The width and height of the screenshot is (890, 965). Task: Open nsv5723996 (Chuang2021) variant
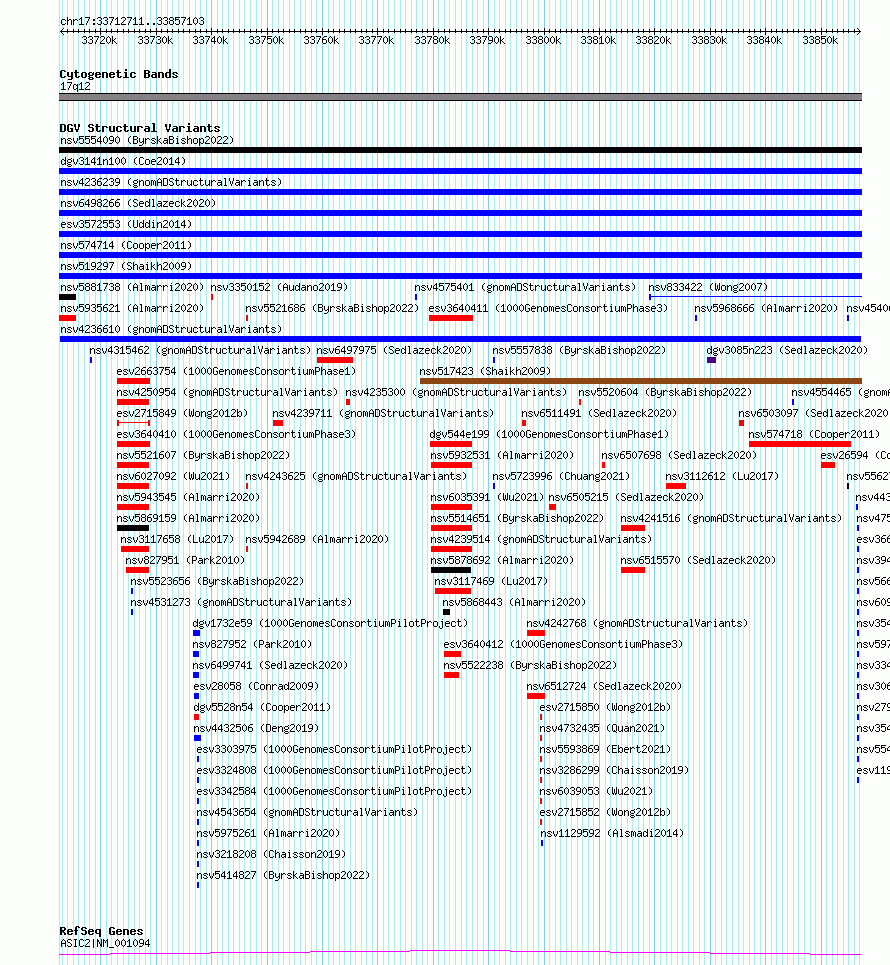561,476
